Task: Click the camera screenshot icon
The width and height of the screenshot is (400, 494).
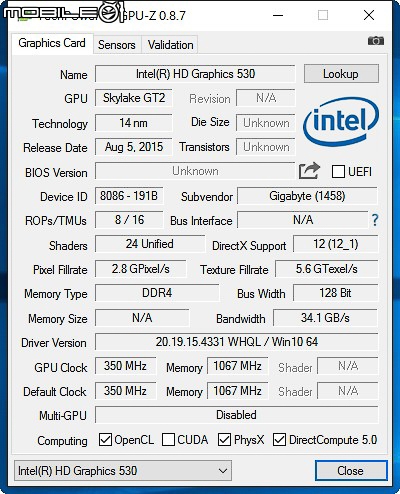Action: [x=376, y=41]
